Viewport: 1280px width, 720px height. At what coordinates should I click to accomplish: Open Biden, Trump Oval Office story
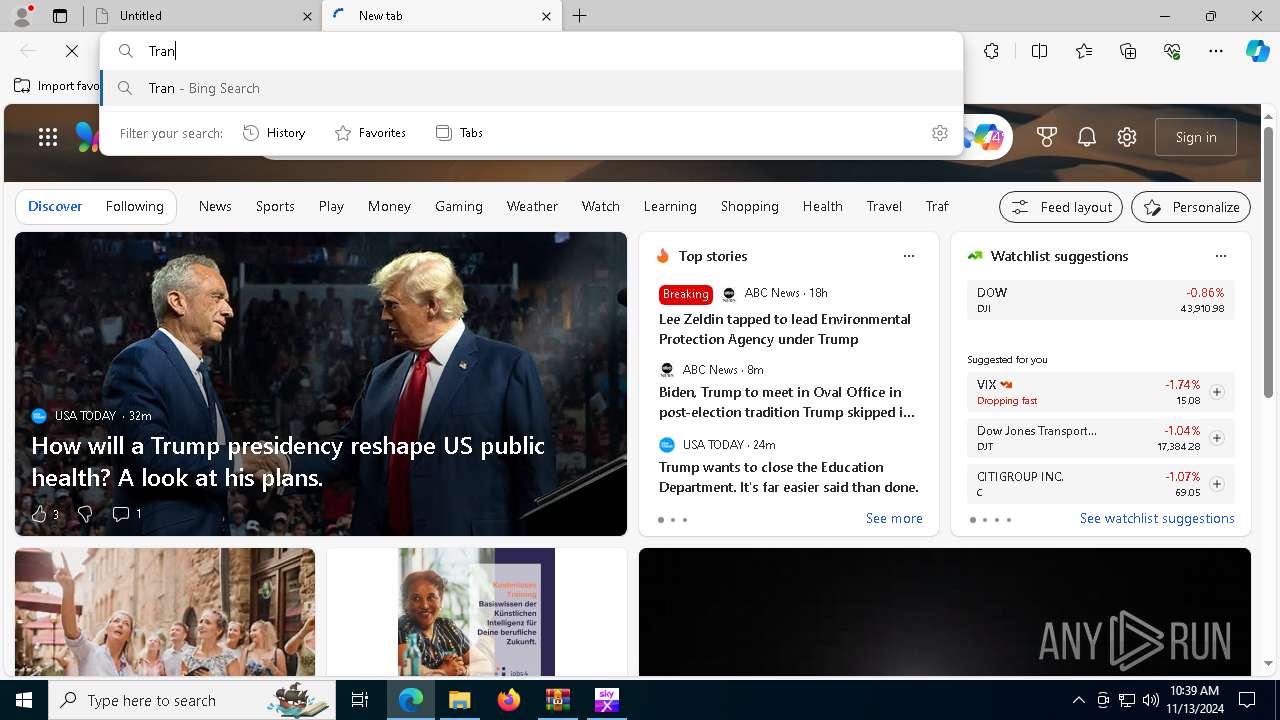click(x=787, y=402)
